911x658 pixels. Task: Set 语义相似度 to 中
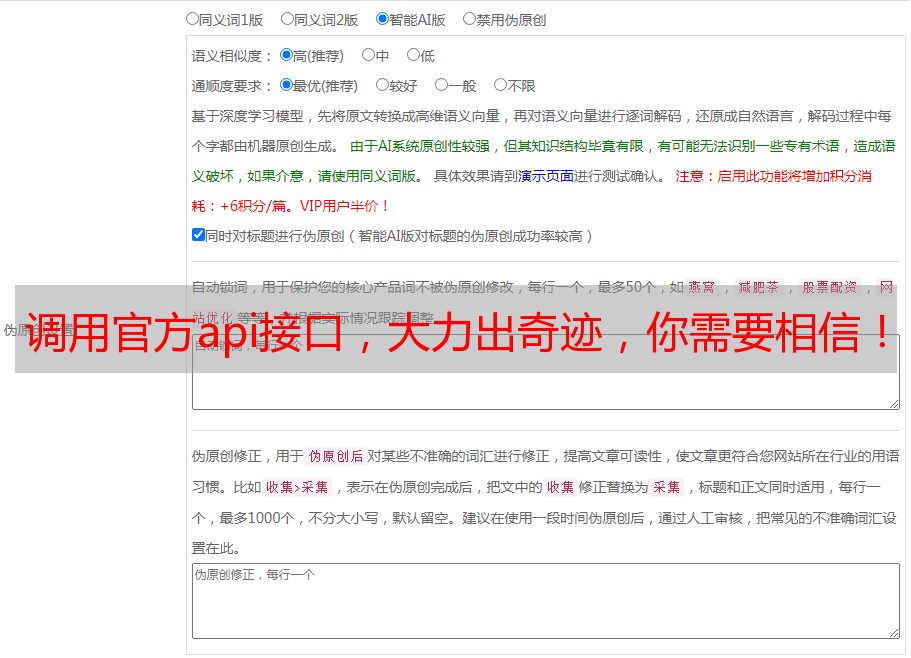(368, 55)
